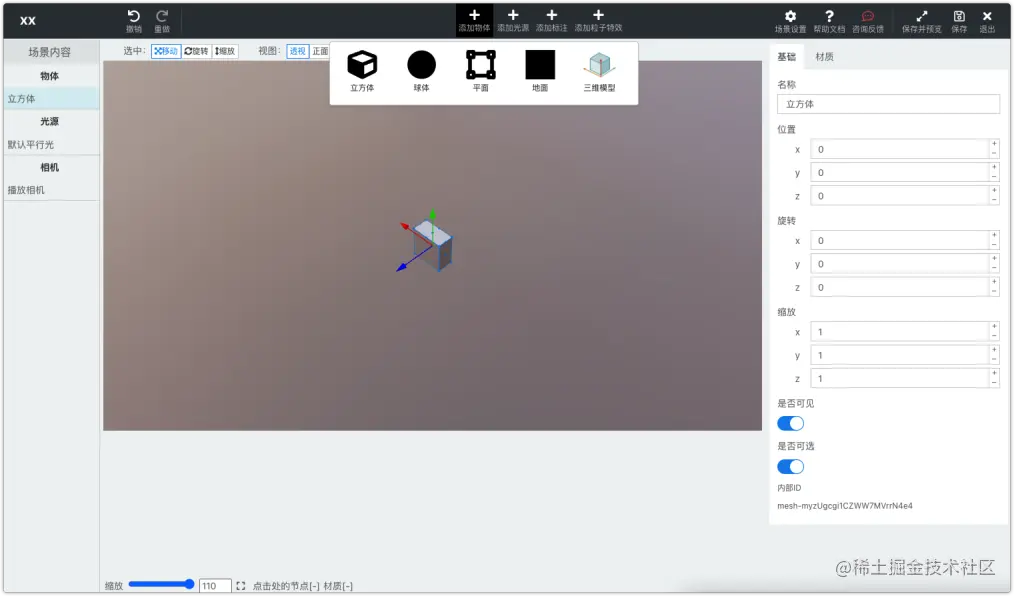1014x596 pixels.
Task: Click the 添加粒子特效 particle effect button
Action: 598,20
